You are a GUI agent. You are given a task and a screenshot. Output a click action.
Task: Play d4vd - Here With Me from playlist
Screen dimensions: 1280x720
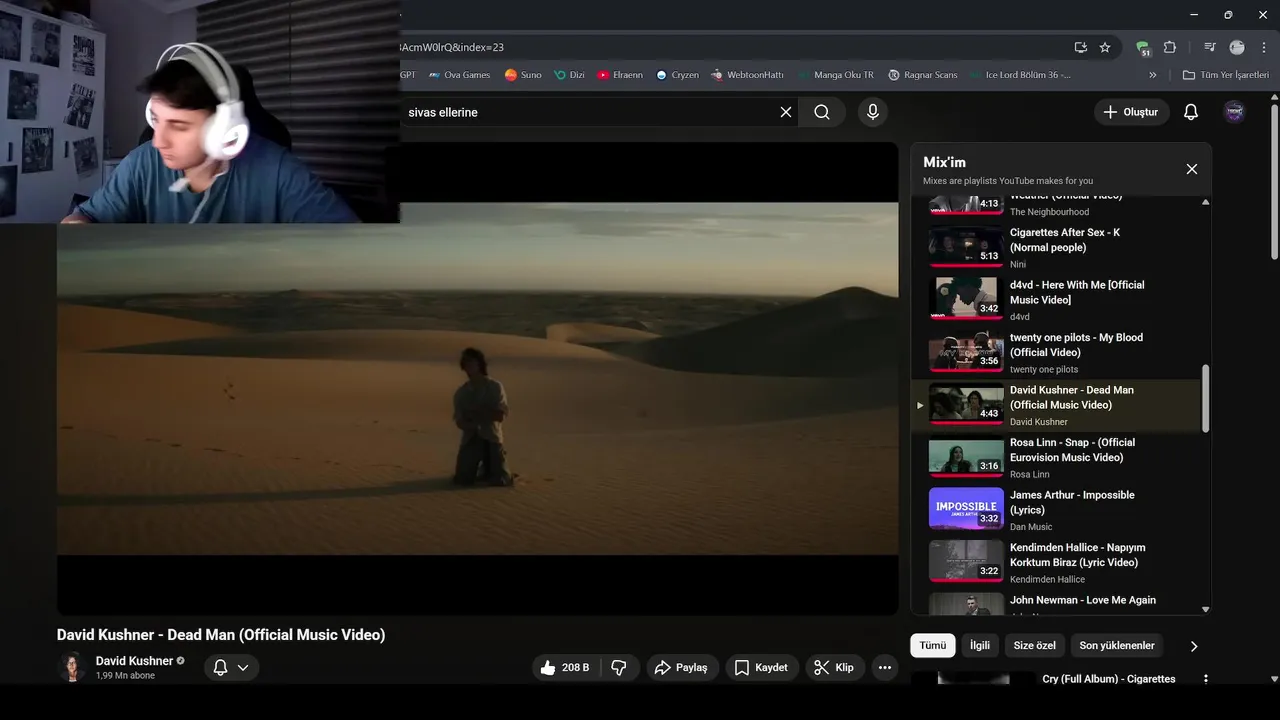coord(1055,300)
